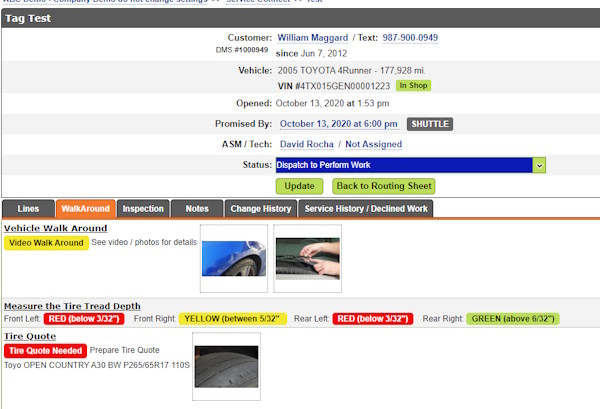Switch to the Lines tab
600x409 pixels.
(x=28, y=208)
